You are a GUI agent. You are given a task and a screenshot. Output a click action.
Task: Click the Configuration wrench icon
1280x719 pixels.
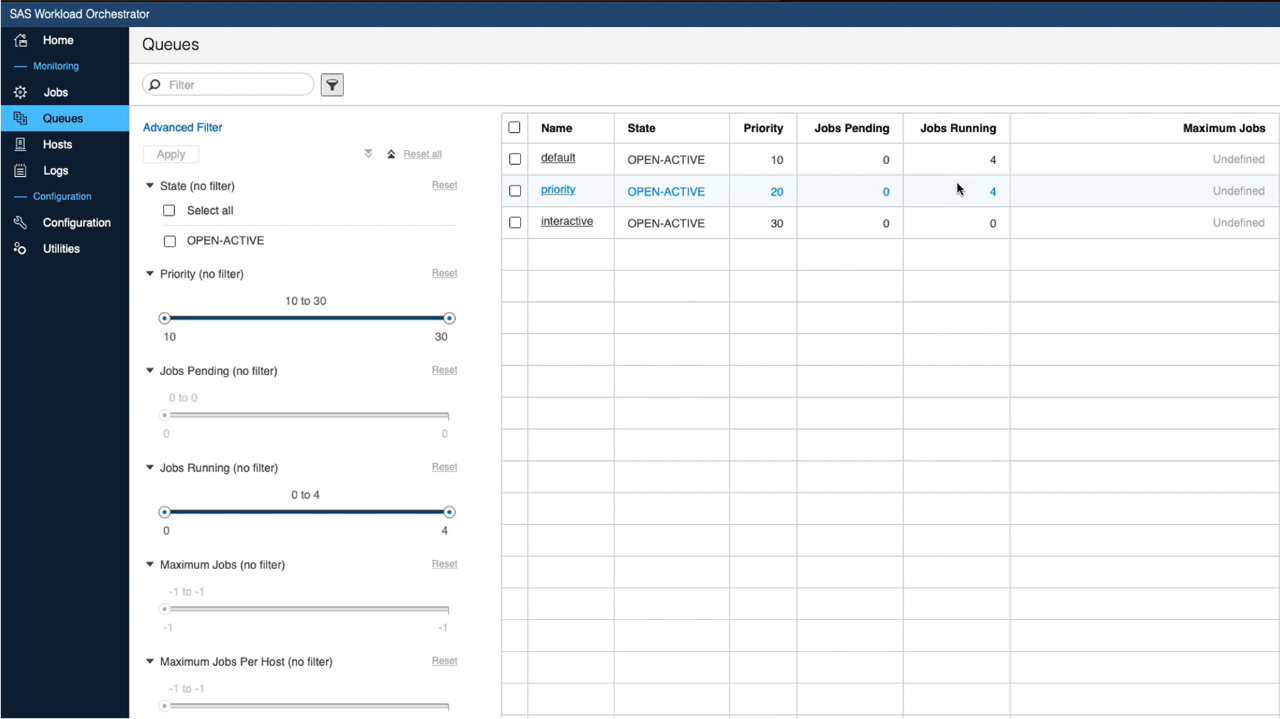coord(20,222)
